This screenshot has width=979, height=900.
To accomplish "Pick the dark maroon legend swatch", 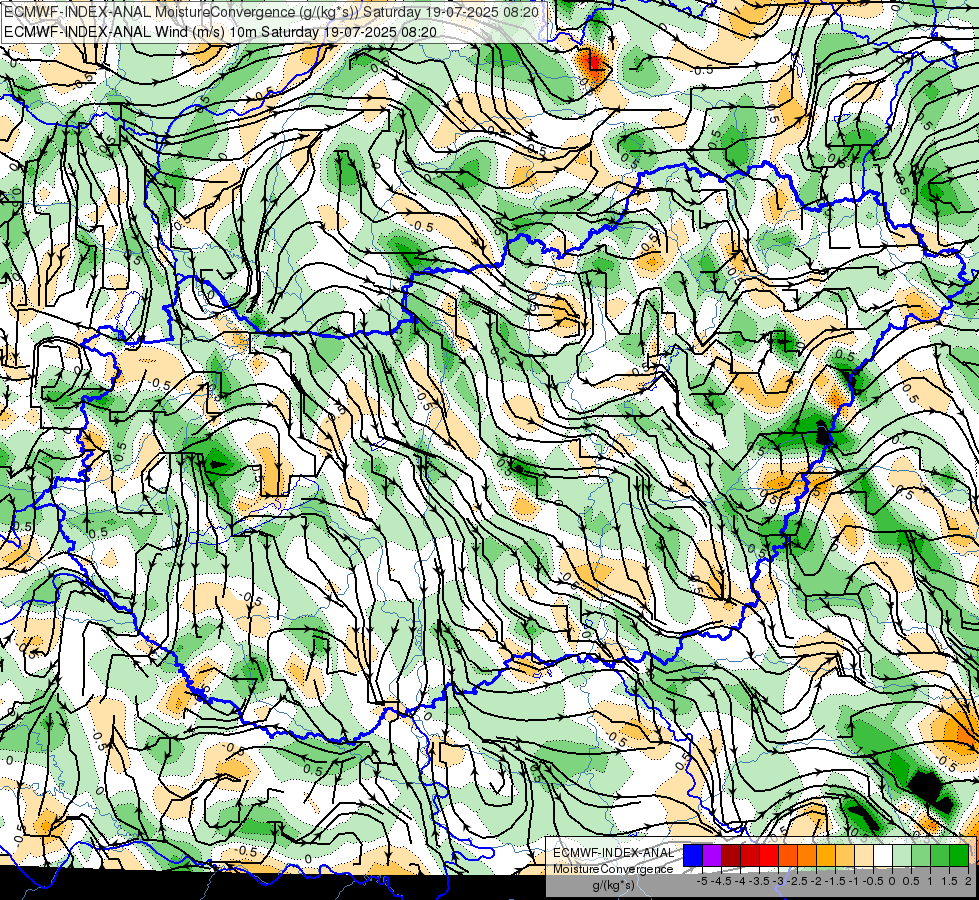I will point(731,855).
